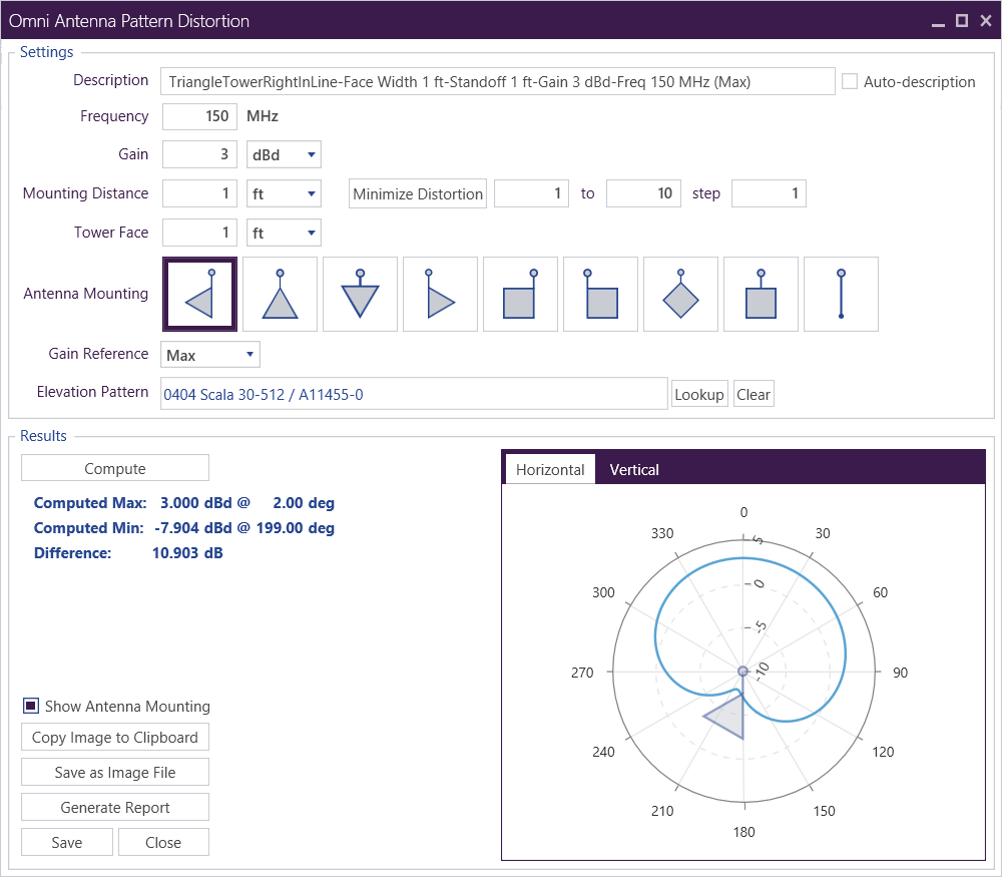
Task: Enable the Auto-description checkbox
Action: pyautogui.click(x=850, y=82)
